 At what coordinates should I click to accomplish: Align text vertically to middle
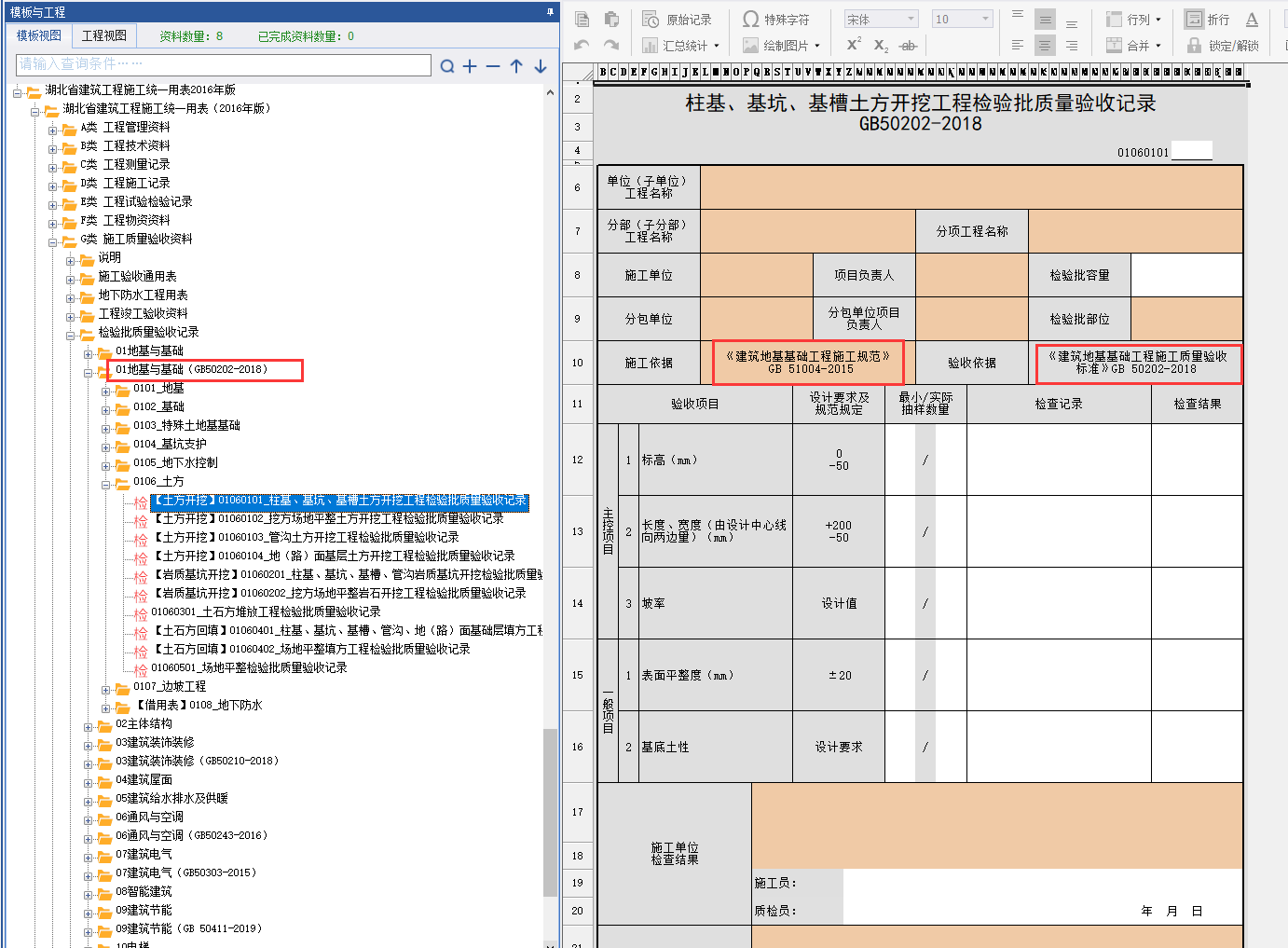tap(1046, 19)
